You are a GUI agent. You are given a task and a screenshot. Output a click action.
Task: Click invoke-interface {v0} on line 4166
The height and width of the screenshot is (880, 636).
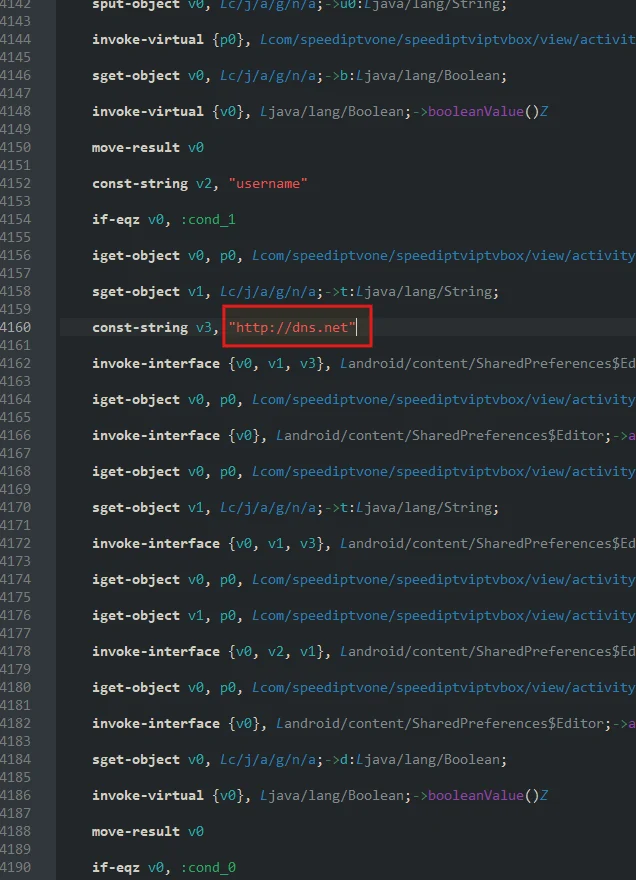coord(176,435)
